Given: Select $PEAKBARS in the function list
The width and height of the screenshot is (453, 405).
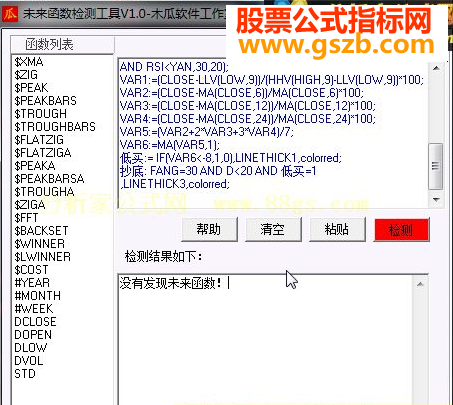Looking at the screenshot, I should (x=45, y=101).
